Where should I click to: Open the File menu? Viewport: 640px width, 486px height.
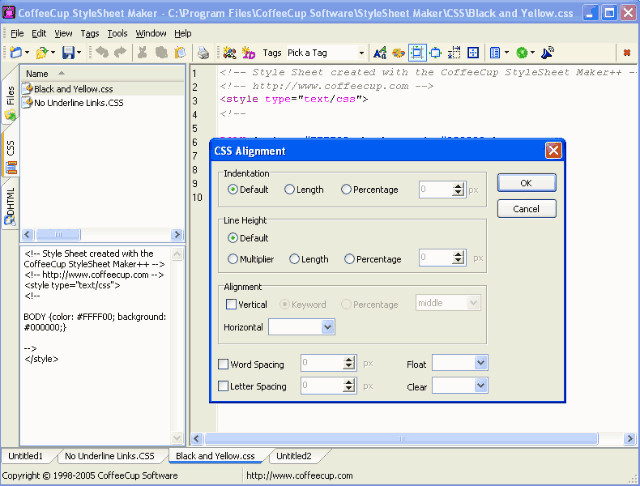[x=17, y=33]
